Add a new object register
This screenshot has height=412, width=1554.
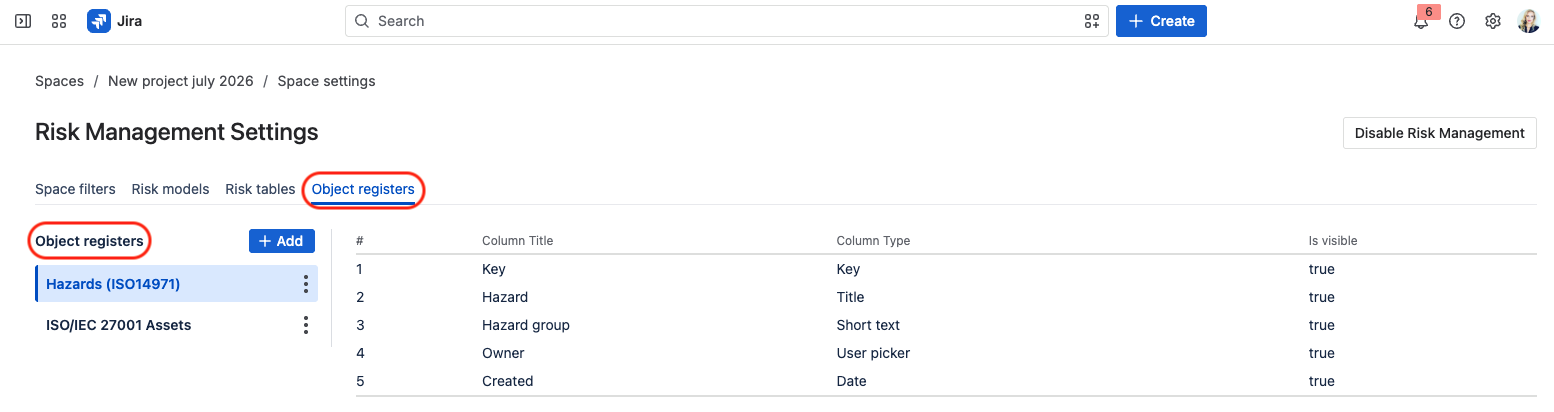click(x=282, y=241)
